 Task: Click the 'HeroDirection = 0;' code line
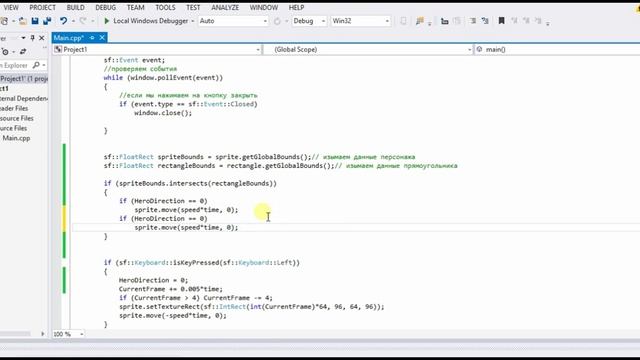[153, 280]
